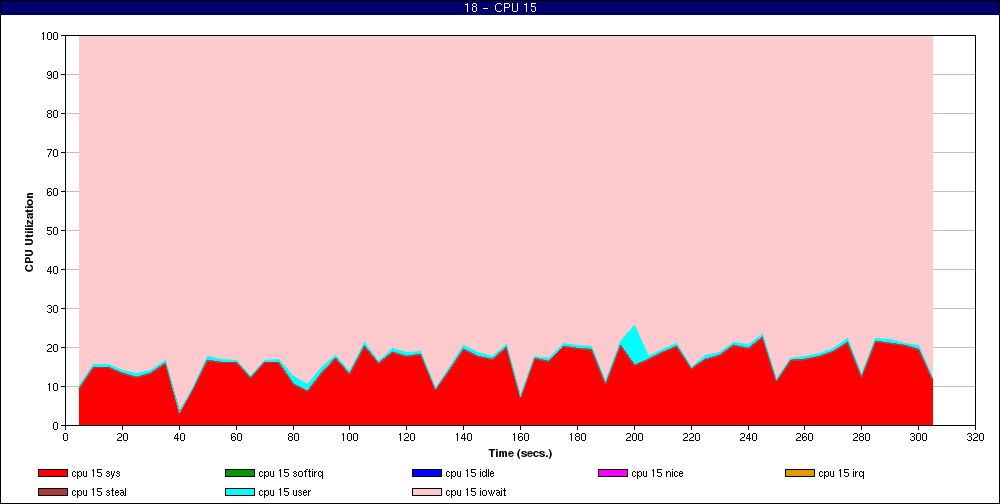Select the 'cpu 15 user' legend label
This screenshot has height=504, width=1000.
pos(284,492)
